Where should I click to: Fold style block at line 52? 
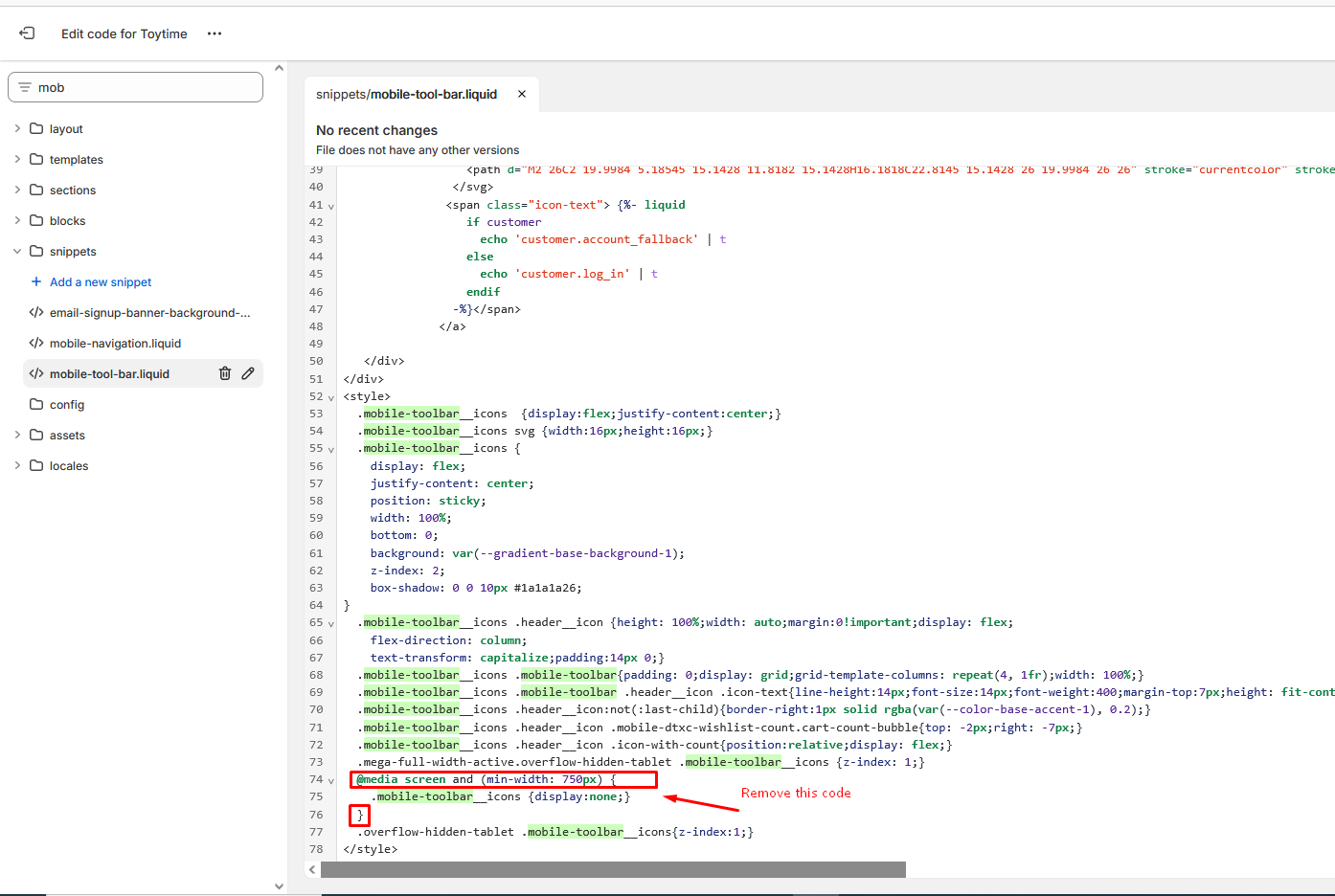coord(331,397)
